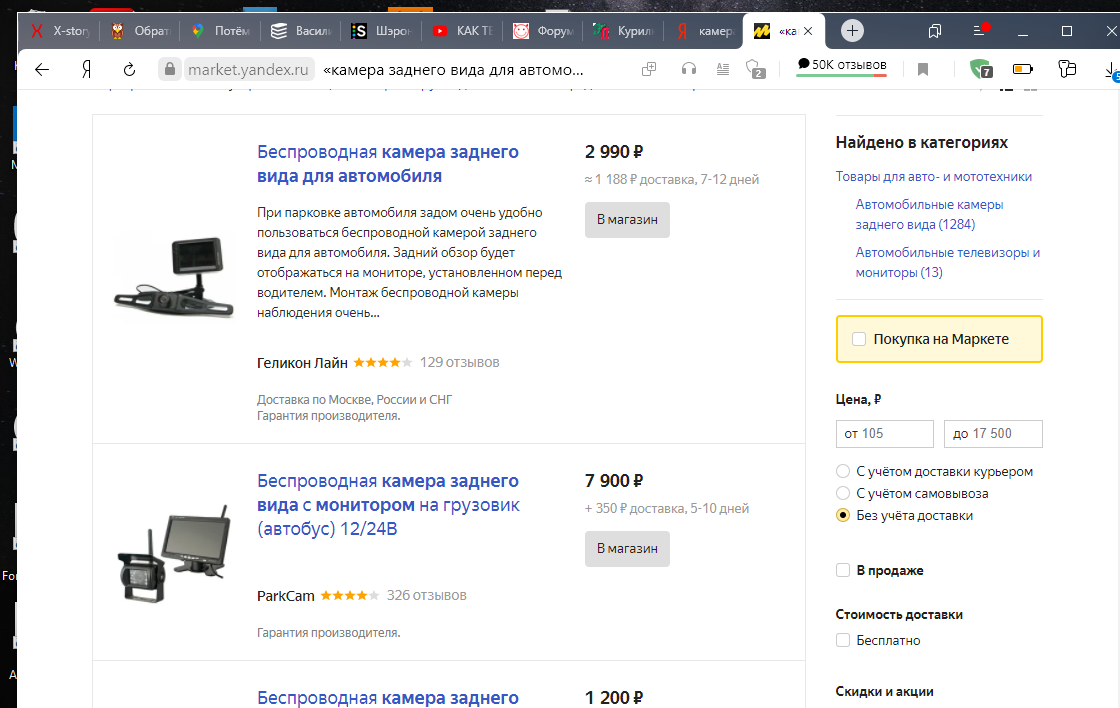The image size is (1120, 708).
Task: Switch to the Курил tab
Action: click(623, 31)
